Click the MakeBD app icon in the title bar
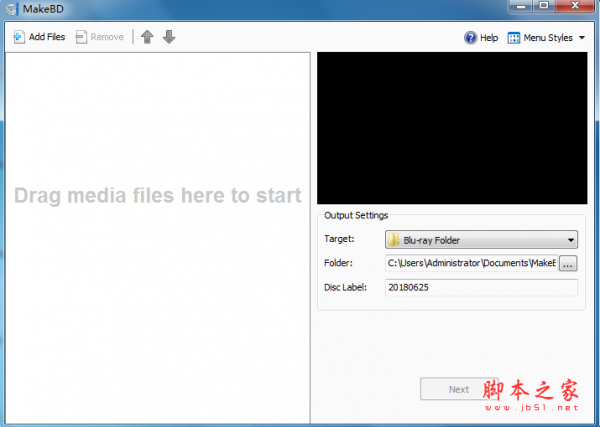Screen dimensions: 600x427 pyautogui.click(x=11, y=9)
